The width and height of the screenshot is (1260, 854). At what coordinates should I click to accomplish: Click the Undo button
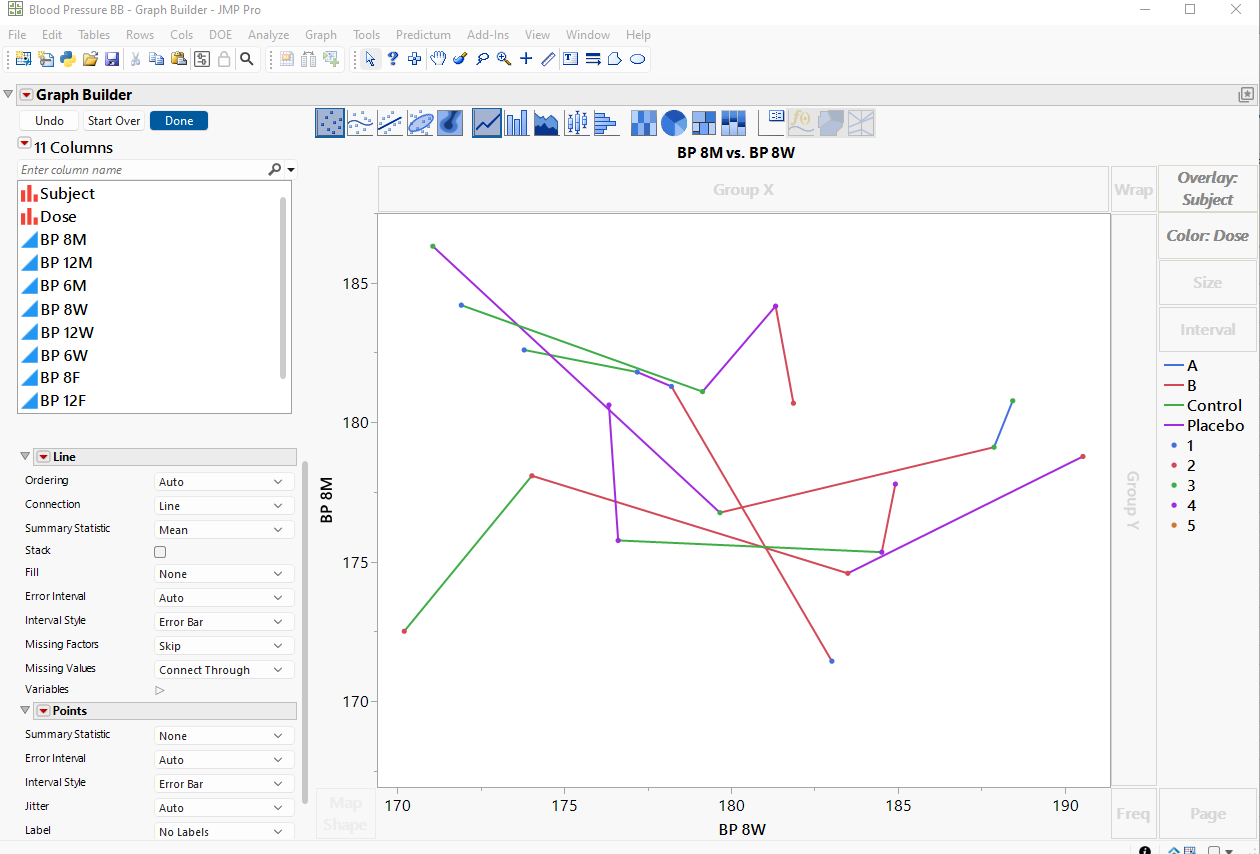(x=49, y=120)
